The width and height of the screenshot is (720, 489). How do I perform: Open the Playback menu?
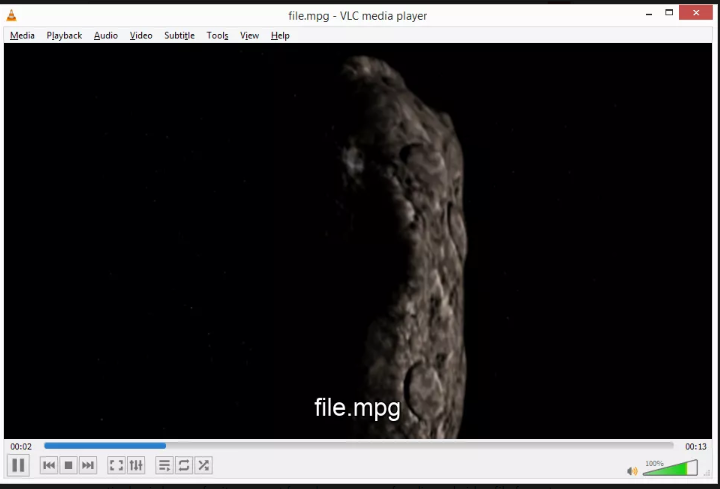(x=64, y=35)
